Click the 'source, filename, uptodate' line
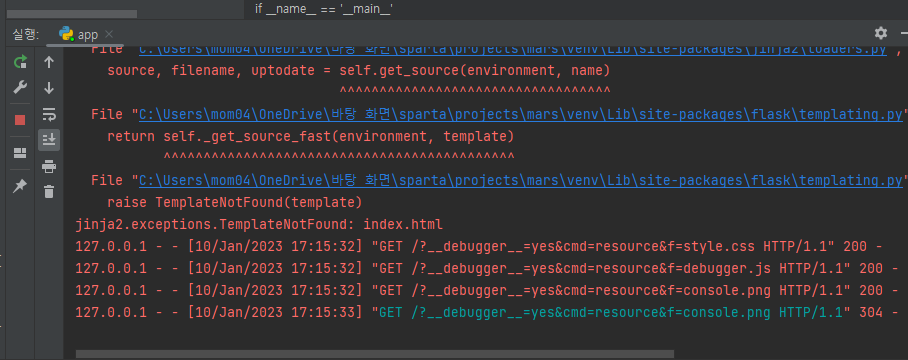This screenshot has width=908, height=360. click(x=358, y=71)
